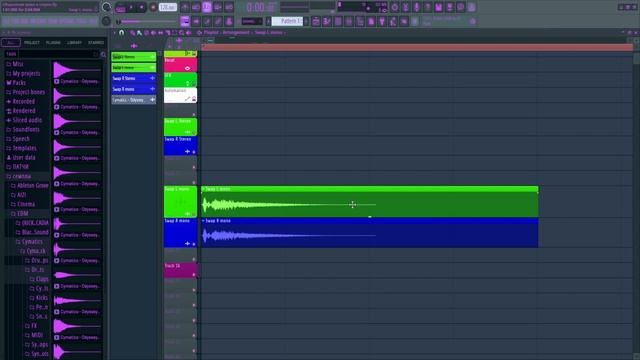Click the Templates folder in browser
The height and width of the screenshot is (360, 640).
[21, 148]
